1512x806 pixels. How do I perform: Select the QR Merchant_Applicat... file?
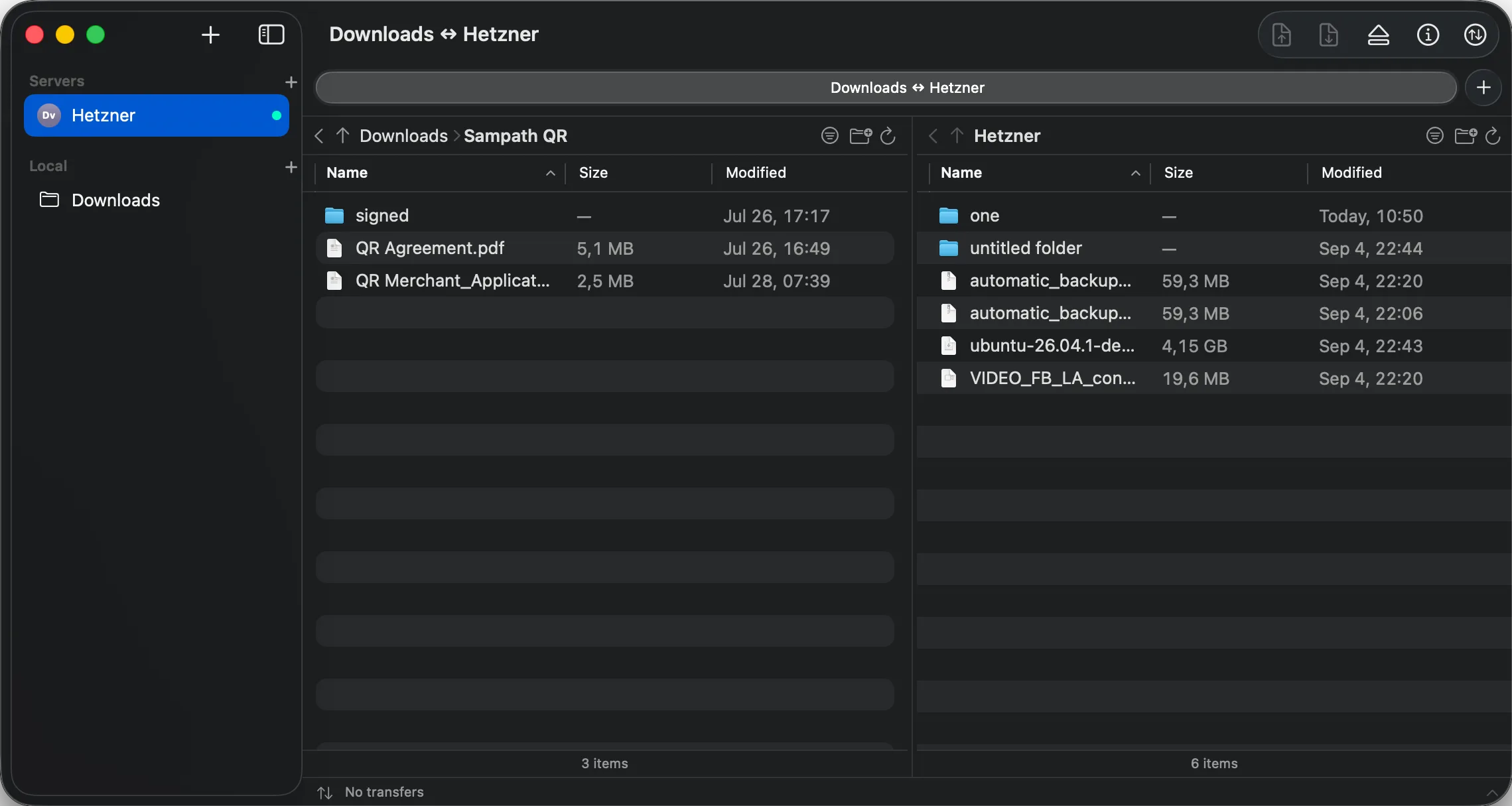605,281
